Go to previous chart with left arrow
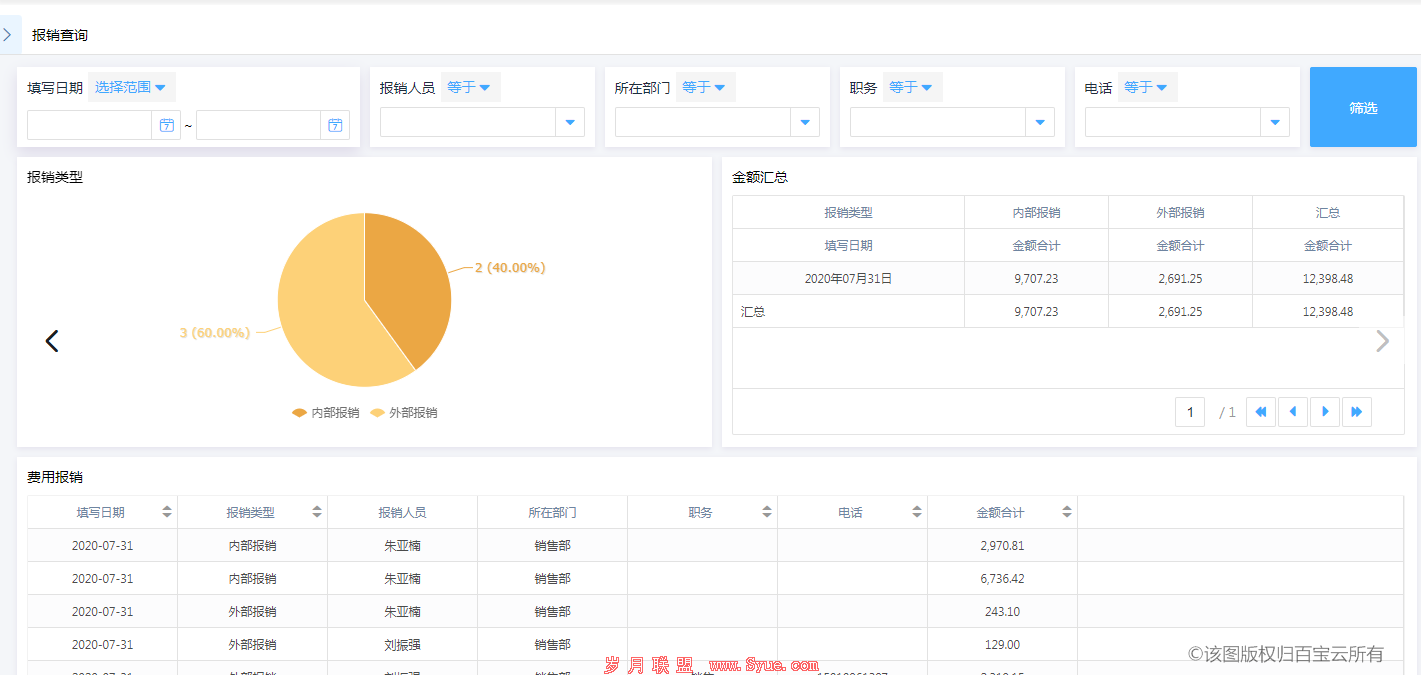The height and width of the screenshot is (675, 1421). (52, 341)
